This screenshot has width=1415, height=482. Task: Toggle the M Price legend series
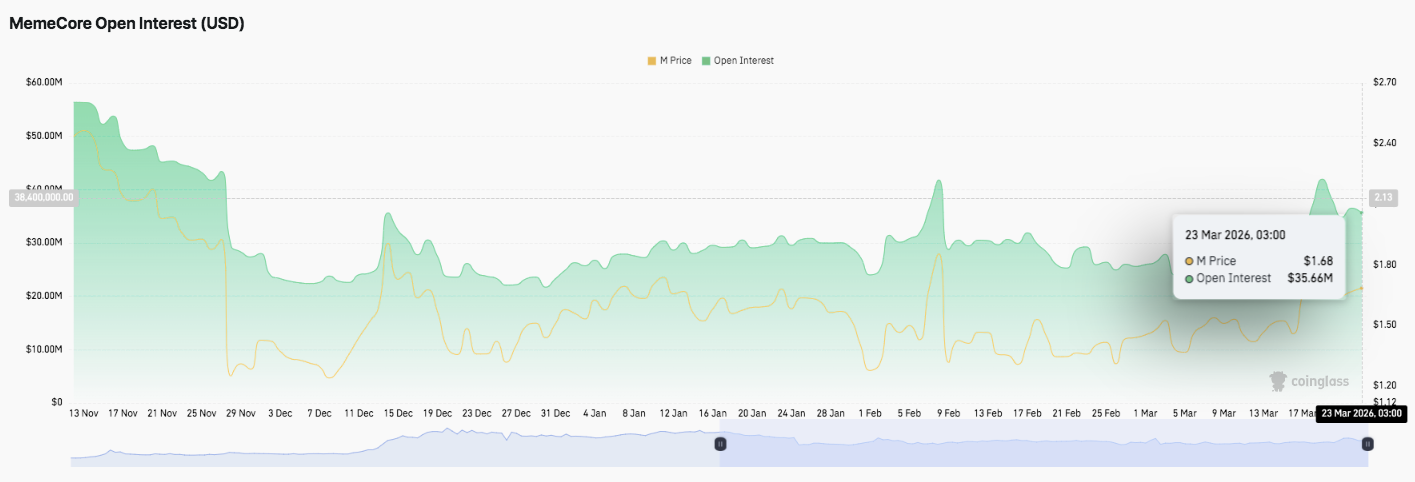tap(675, 61)
